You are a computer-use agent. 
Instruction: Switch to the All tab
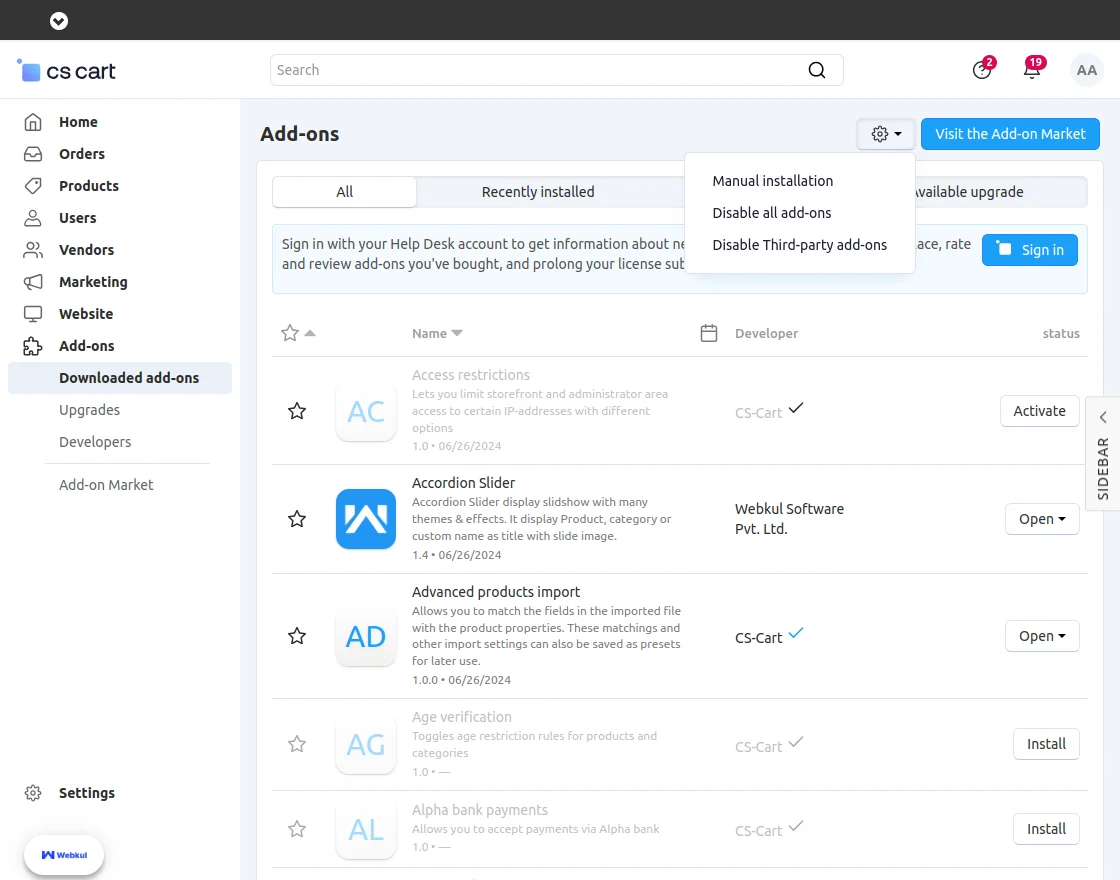(344, 192)
